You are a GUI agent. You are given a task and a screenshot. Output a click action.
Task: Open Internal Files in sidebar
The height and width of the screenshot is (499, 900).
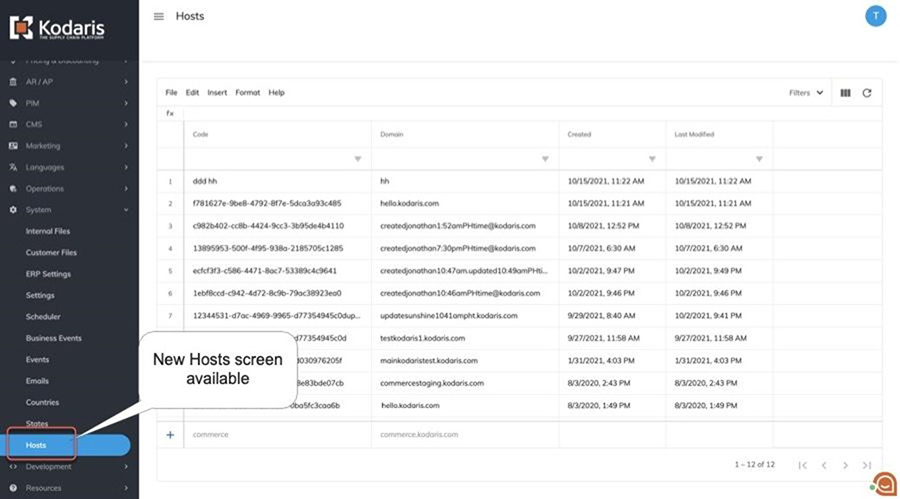tap(48, 231)
